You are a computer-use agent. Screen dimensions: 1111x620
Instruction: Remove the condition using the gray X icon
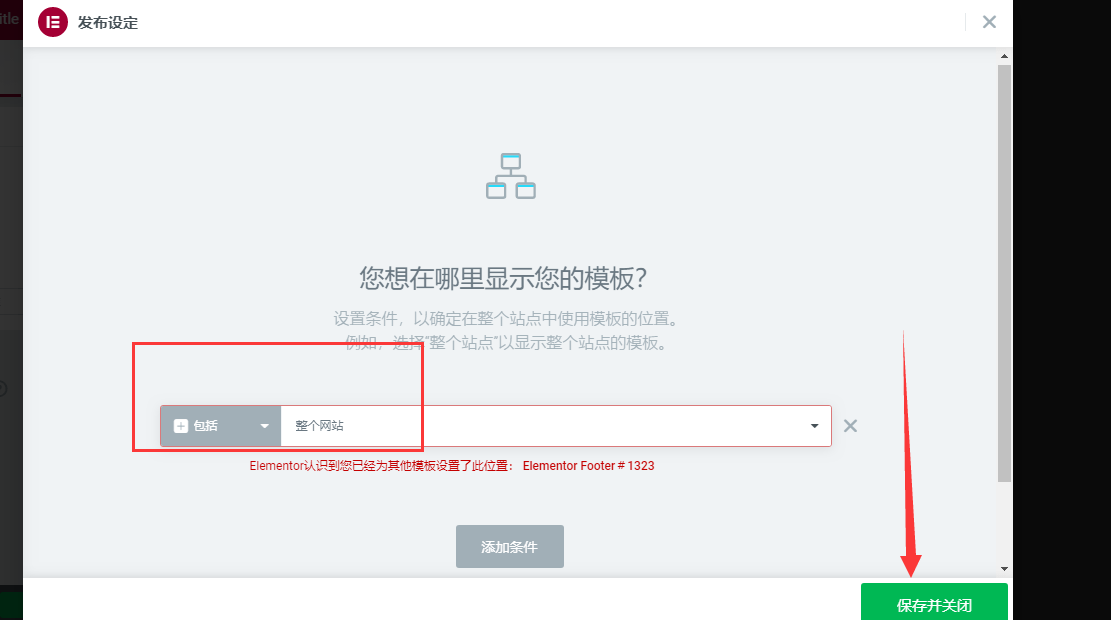pos(850,425)
